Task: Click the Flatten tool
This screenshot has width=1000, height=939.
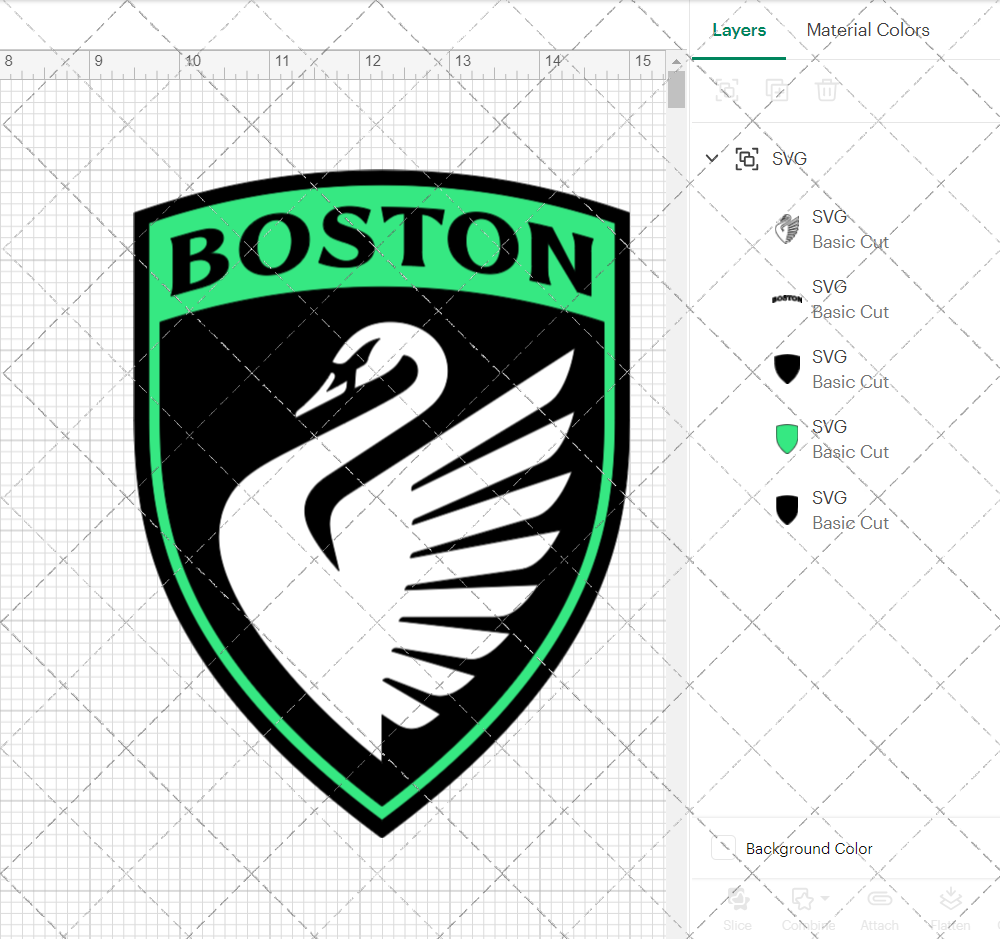Action: [x=950, y=908]
